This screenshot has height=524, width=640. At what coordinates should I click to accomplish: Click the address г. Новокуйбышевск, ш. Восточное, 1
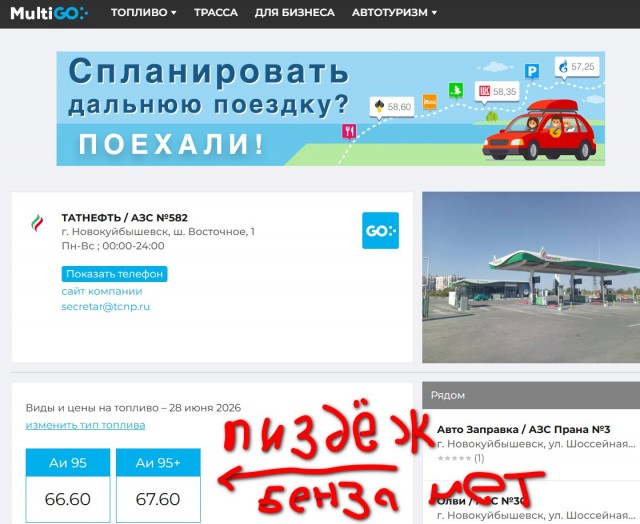click(x=158, y=232)
